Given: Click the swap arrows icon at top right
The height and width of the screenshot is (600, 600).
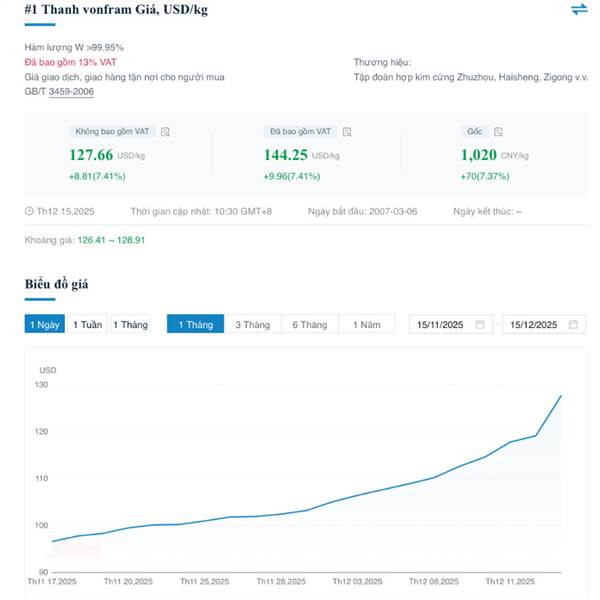Looking at the screenshot, I should (579, 9).
